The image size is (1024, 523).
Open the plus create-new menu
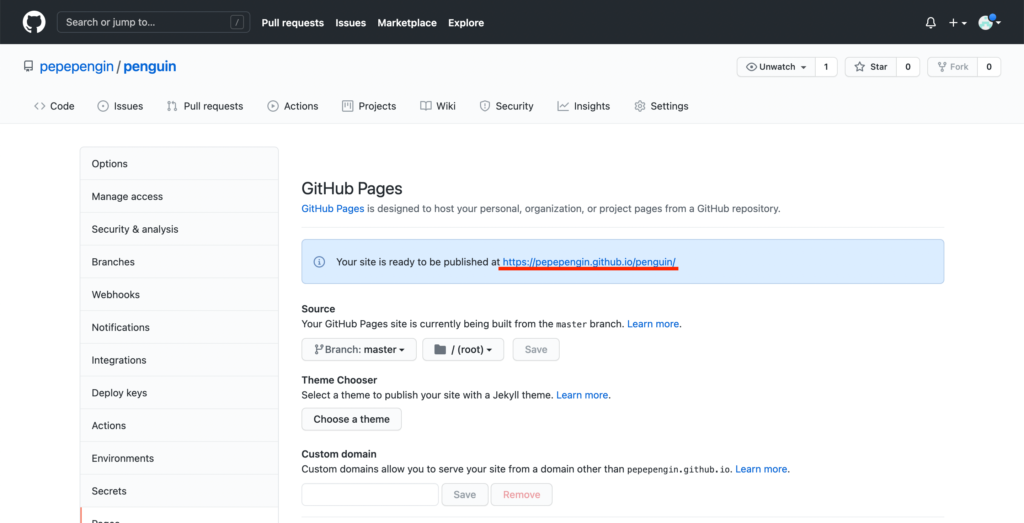(x=958, y=23)
